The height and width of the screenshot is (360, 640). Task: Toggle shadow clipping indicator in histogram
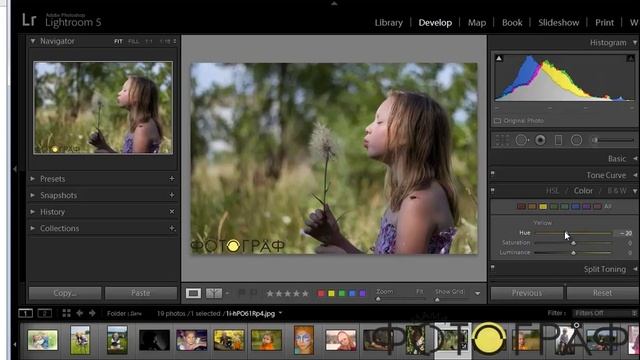(499, 59)
